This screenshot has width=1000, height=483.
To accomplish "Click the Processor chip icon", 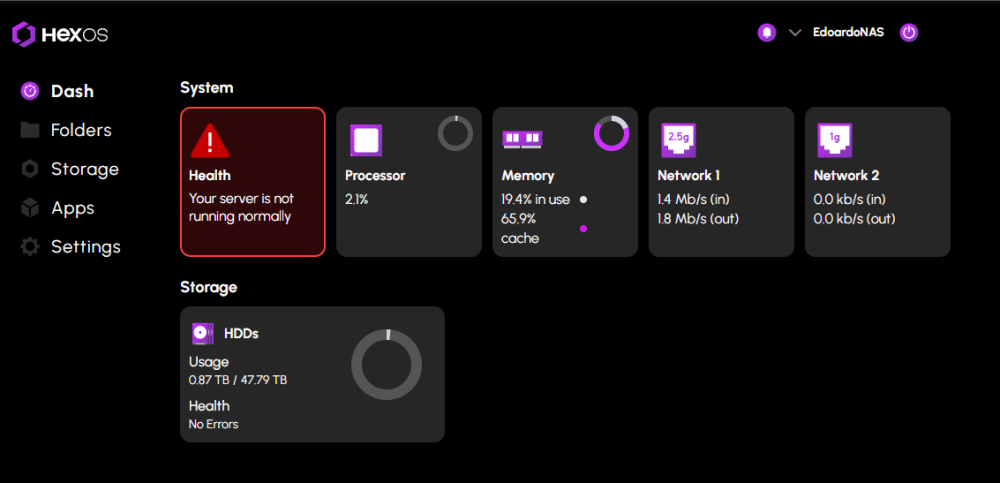I will coord(366,140).
